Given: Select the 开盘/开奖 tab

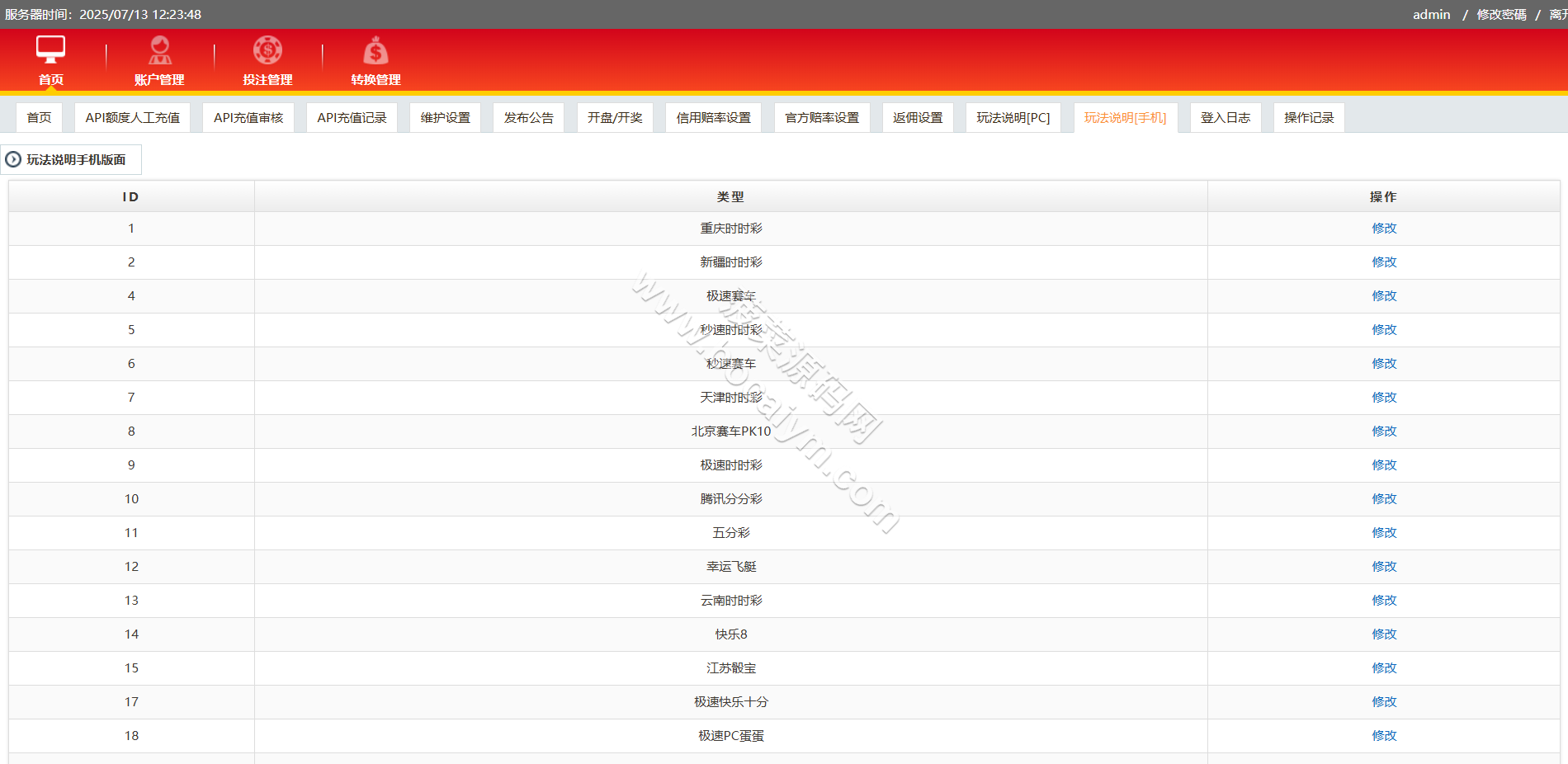Looking at the screenshot, I should (x=615, y=118).
